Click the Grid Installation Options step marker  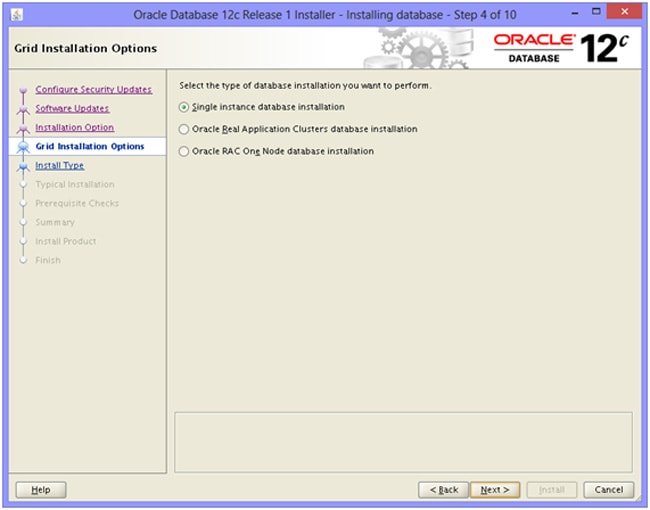(x=23, y=147)
